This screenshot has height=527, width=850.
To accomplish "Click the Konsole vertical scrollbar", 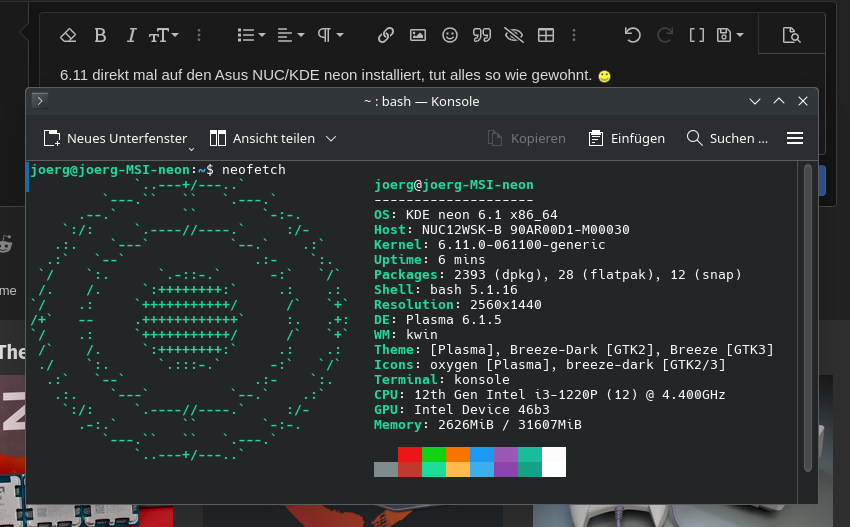I will 808,317.
